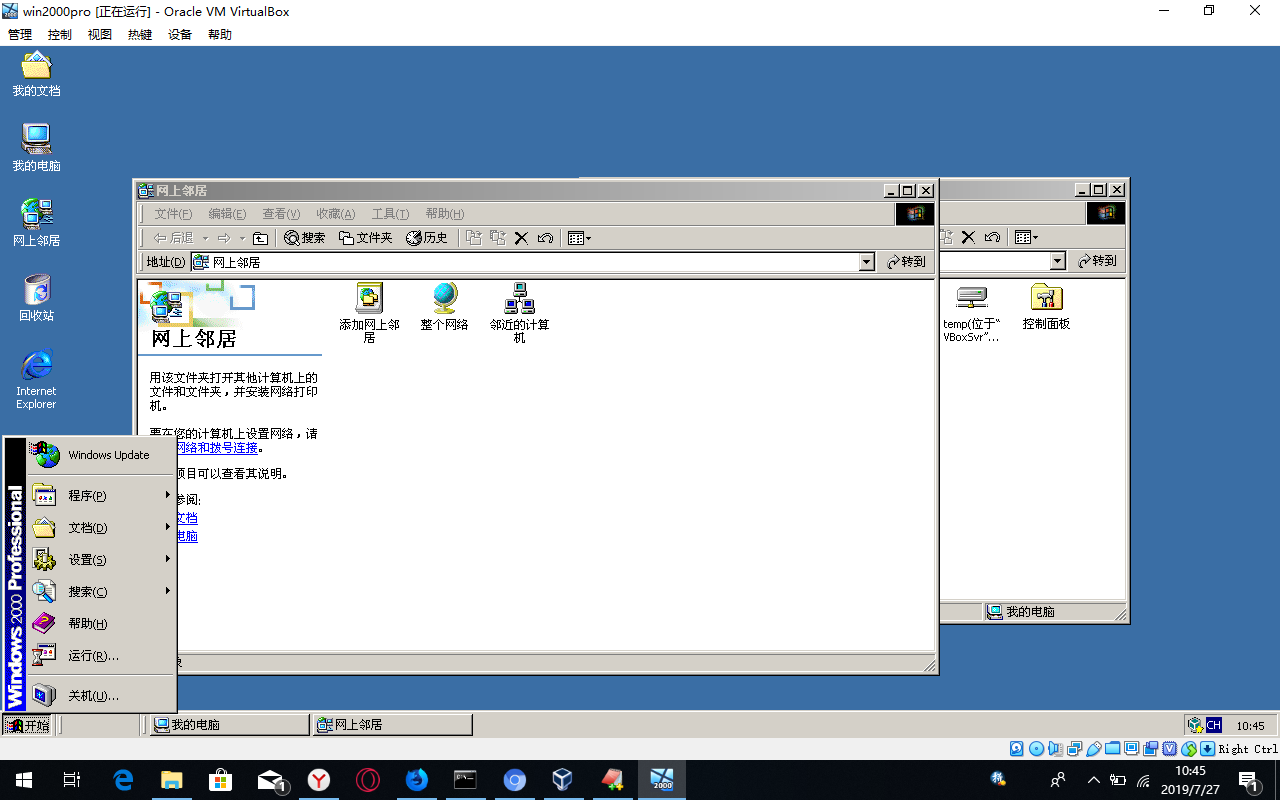Open the 查看(V) menu

click(x=281, y=214)
